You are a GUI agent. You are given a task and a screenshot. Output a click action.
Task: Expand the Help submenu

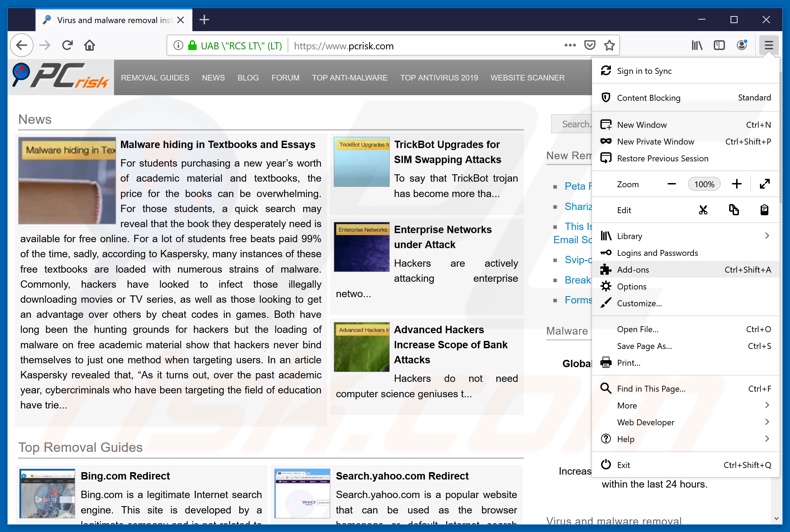click(686, 439)
